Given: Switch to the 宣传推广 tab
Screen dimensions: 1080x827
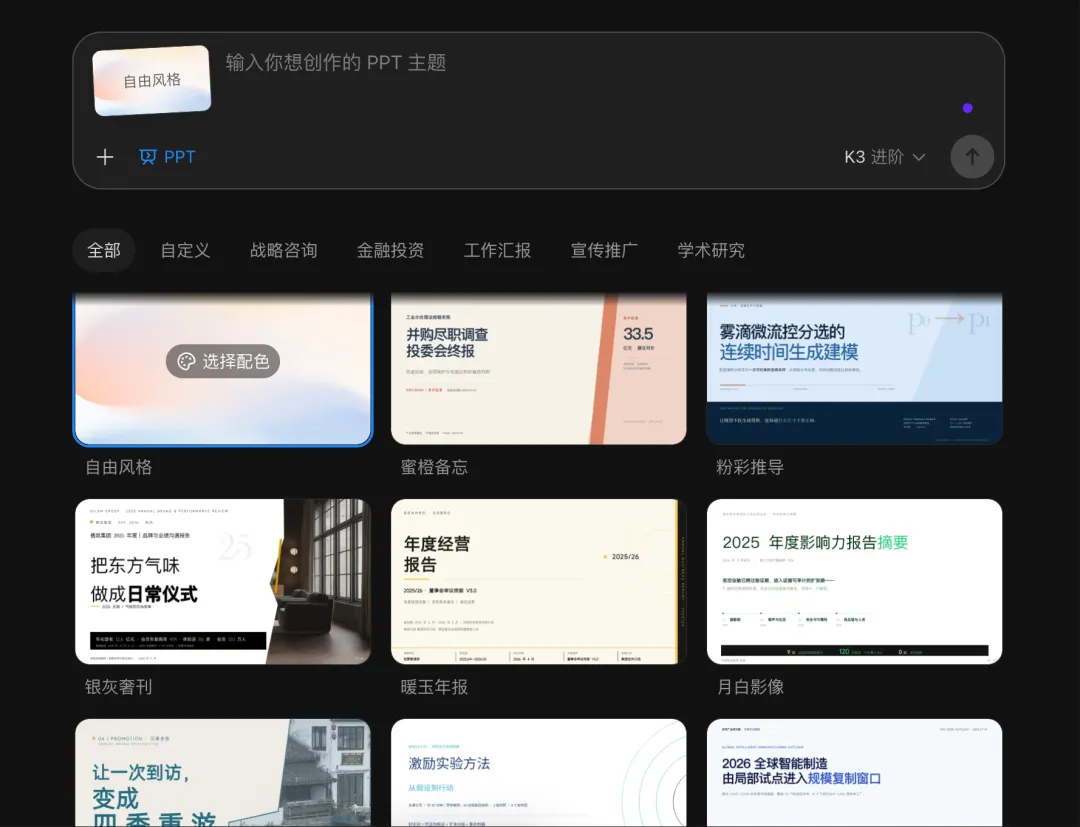Looking at the screenshot, I should (604, 250).
